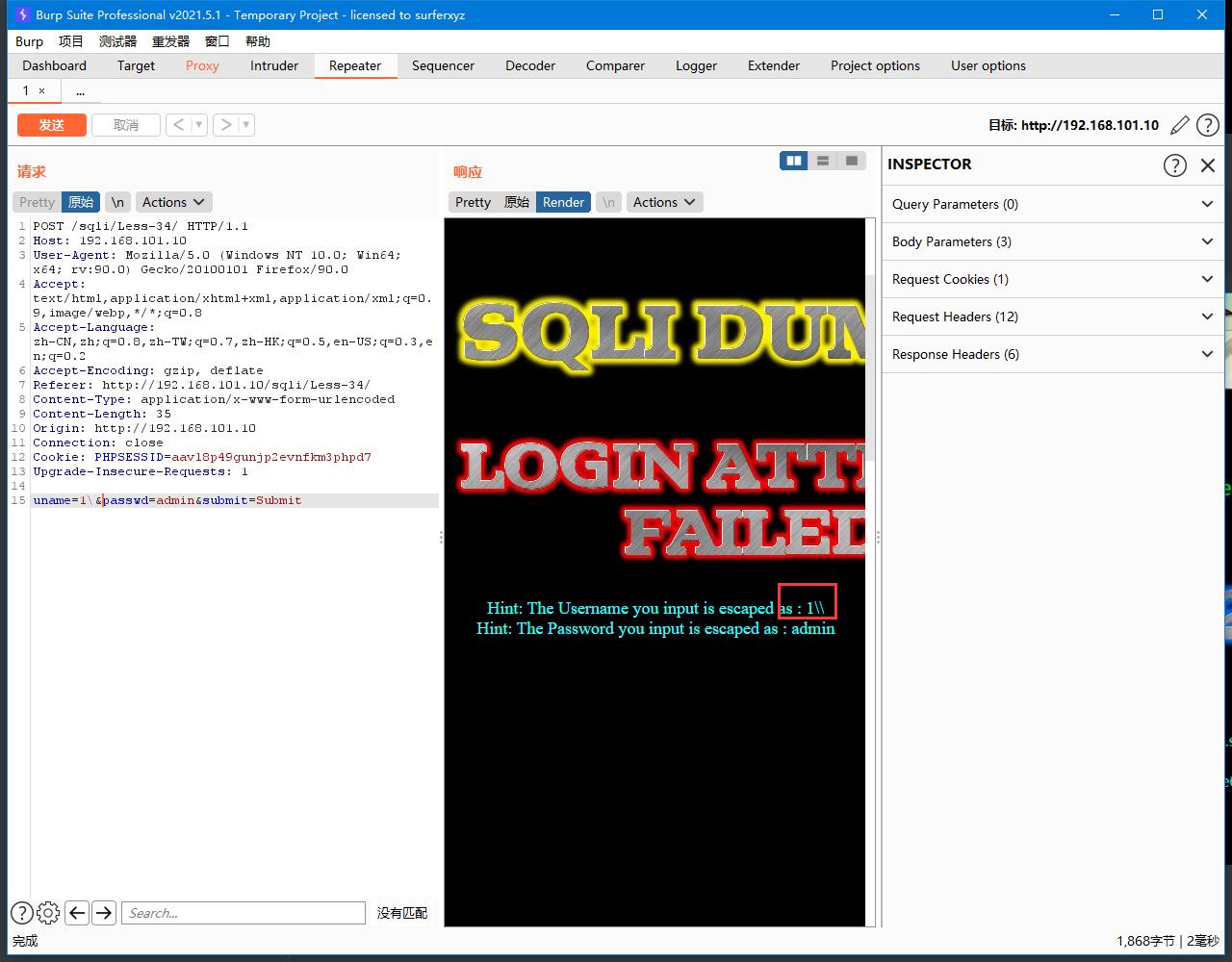Switch to Comparer tab
This screenshot has width=1232, height=962.
[615, 65]
